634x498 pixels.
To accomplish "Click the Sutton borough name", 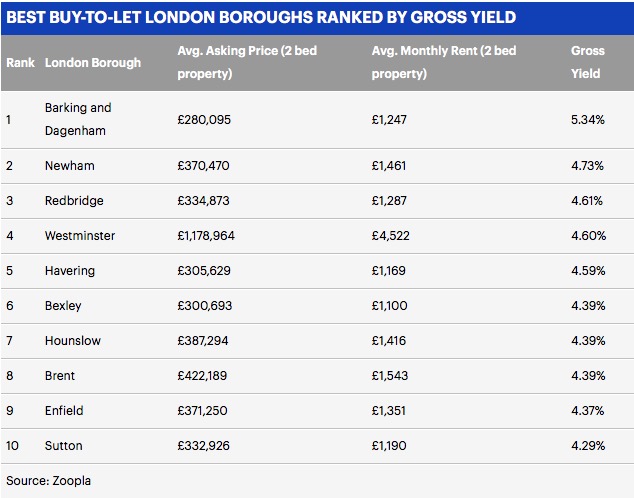I will 63,446.
